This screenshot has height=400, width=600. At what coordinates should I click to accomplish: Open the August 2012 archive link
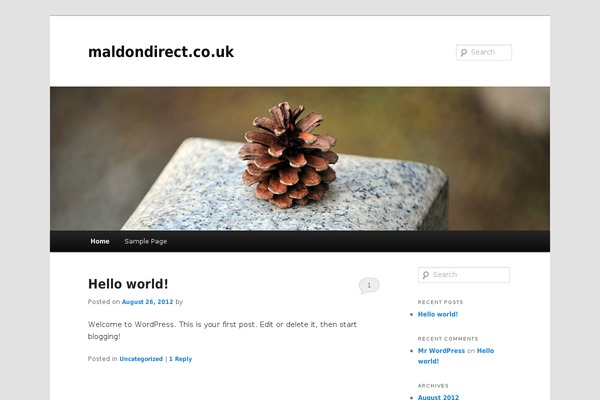tap(439, 397)
